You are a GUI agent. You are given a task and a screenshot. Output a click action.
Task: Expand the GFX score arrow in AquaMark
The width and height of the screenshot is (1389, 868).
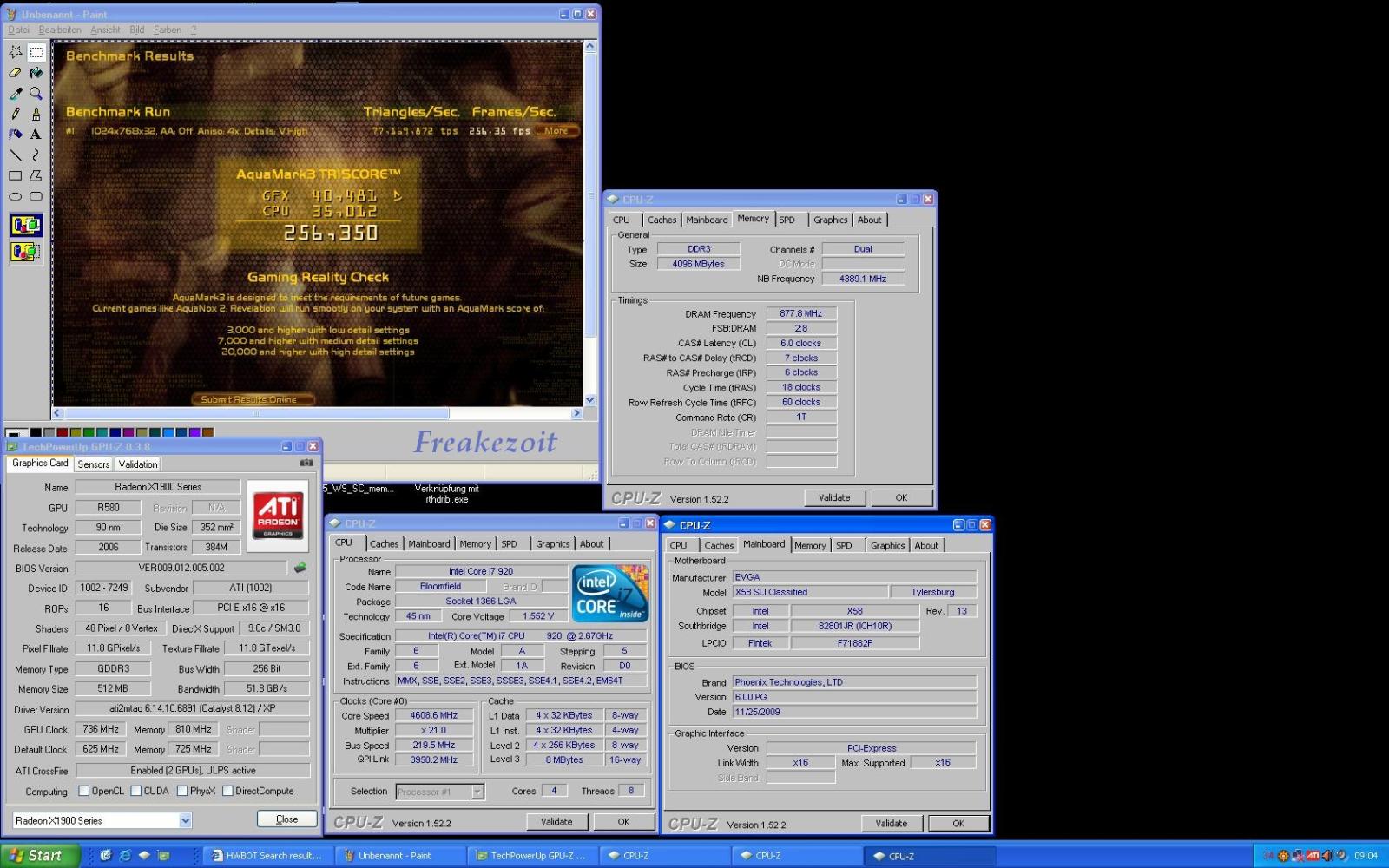(x=398, y=195)
